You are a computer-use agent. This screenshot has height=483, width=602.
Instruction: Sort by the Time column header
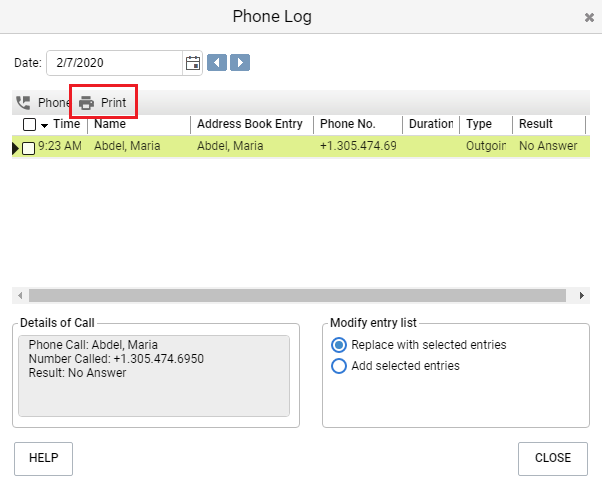(x=66, y=124)
